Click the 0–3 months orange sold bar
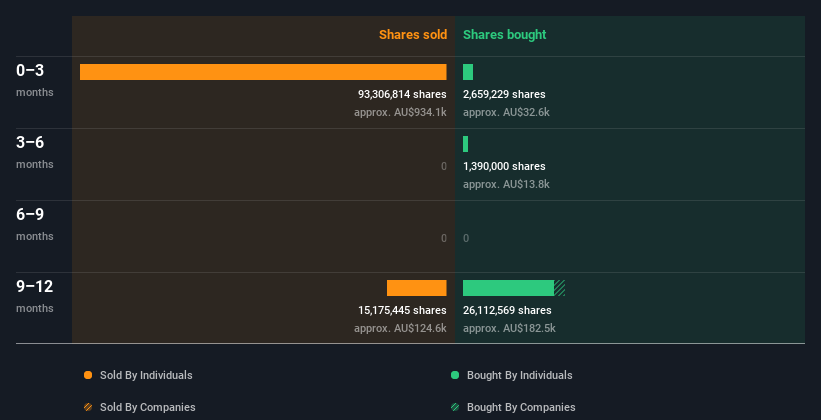This screenshot has width=821, height=420. (263, 72)
